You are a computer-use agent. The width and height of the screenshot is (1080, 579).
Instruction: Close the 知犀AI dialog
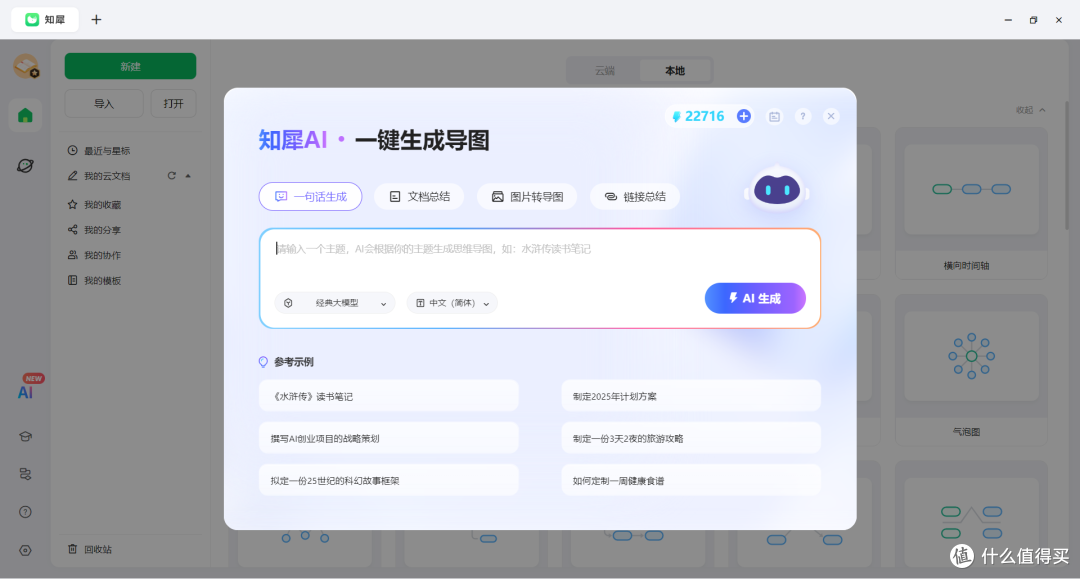tap(831, 116)
